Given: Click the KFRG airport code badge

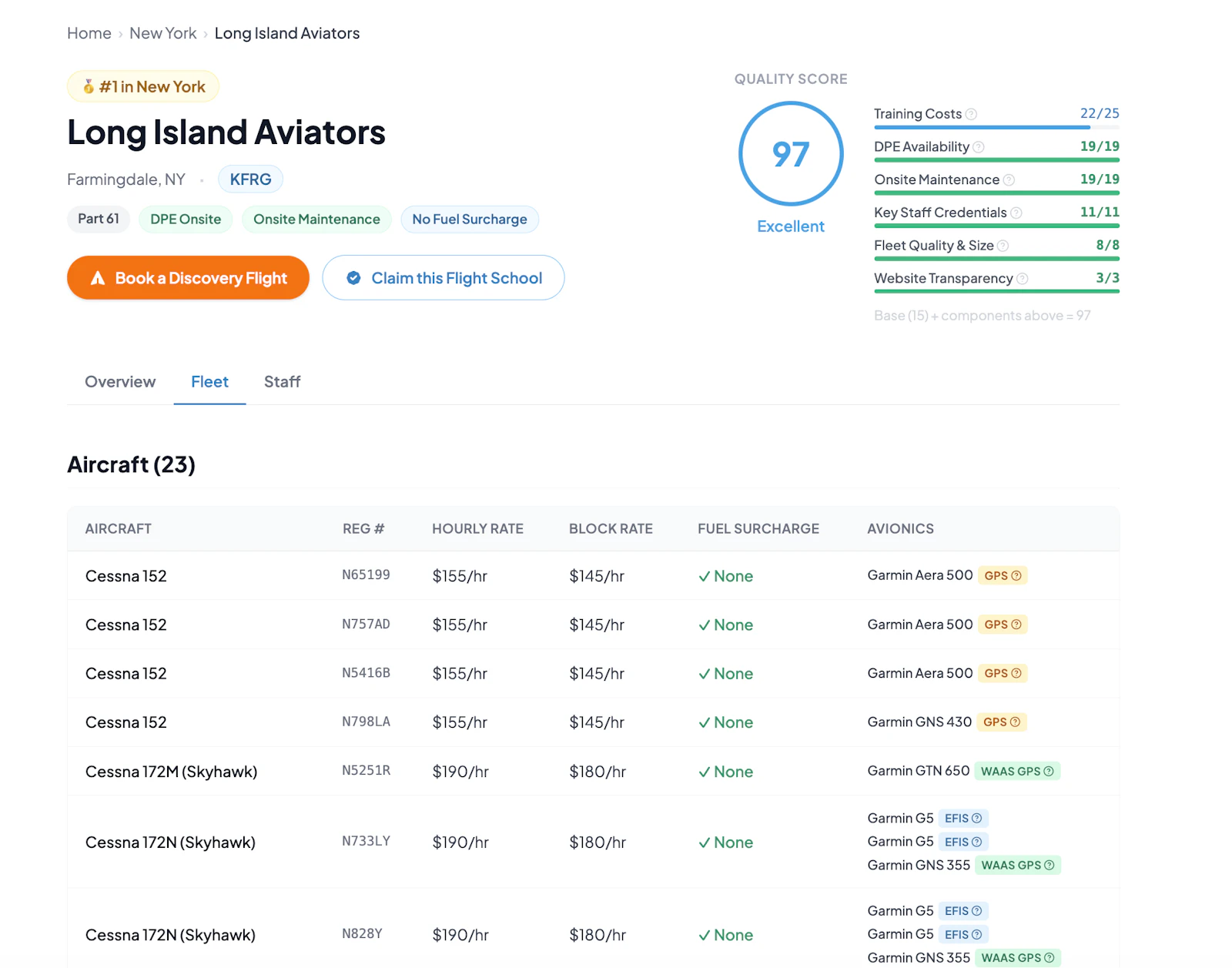Looking at the screenshot, I should point(251,179).
